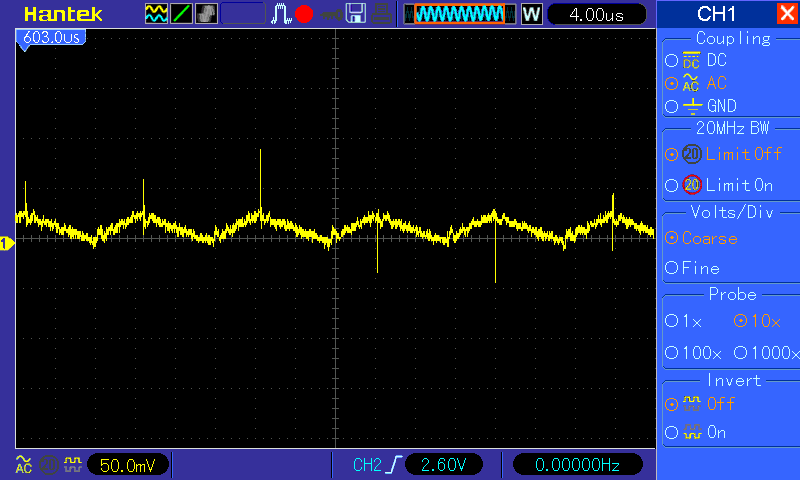Click the empty dark box in the top toolbar
The image size is (800, 480).
coord(243,14)
